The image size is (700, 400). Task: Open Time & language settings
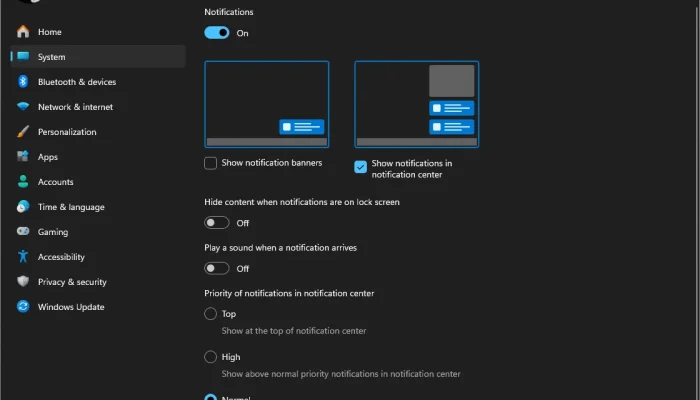coord(98,207)
